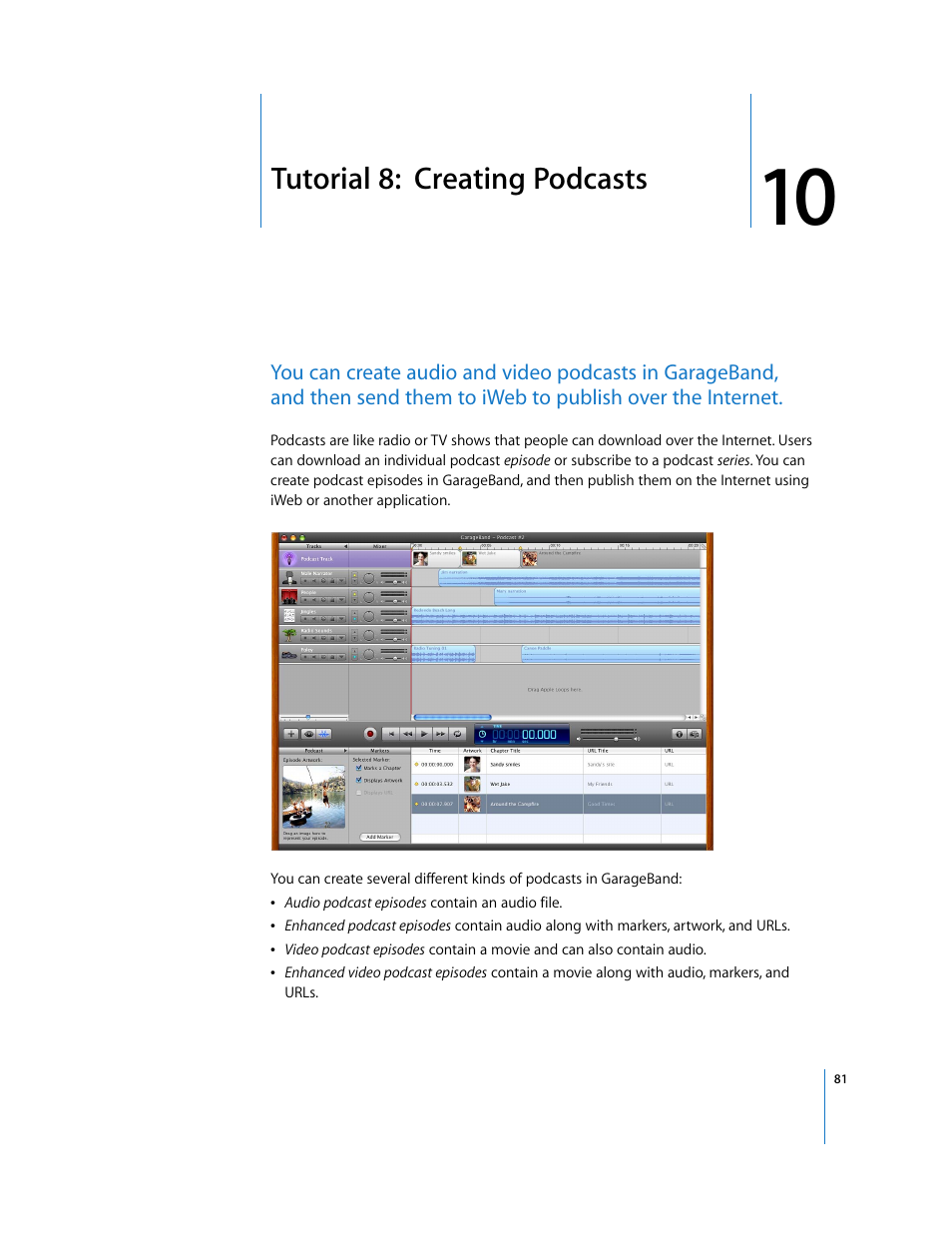Select the Podcast Track microphone icon
This screenshot has width=952, height=1233.
tap(289, 559)
